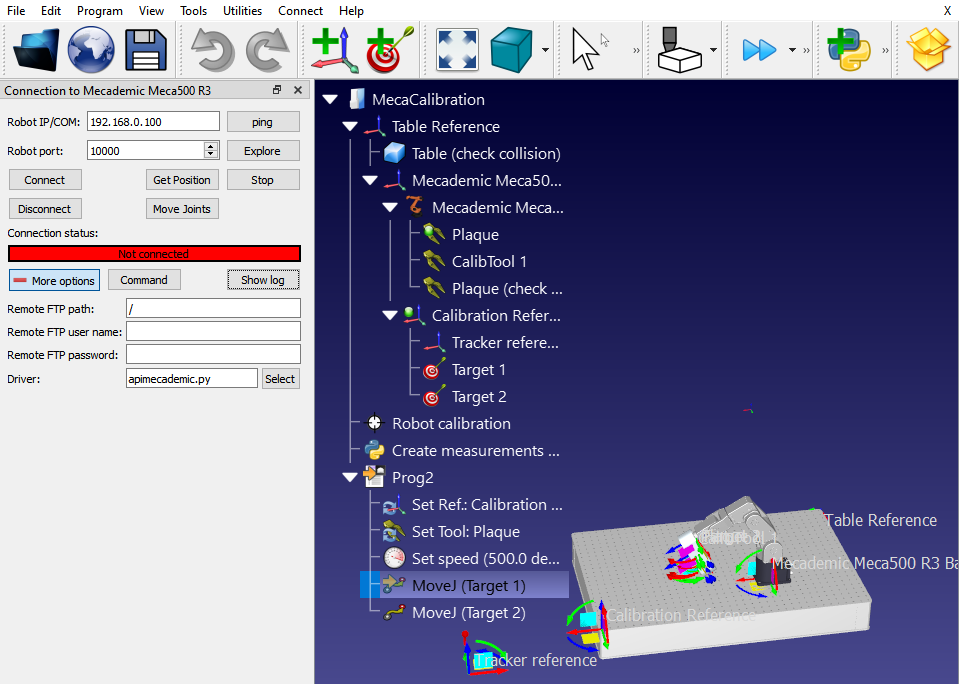
Task: Open file with the folder icon
Action: (x=36, y=50)
